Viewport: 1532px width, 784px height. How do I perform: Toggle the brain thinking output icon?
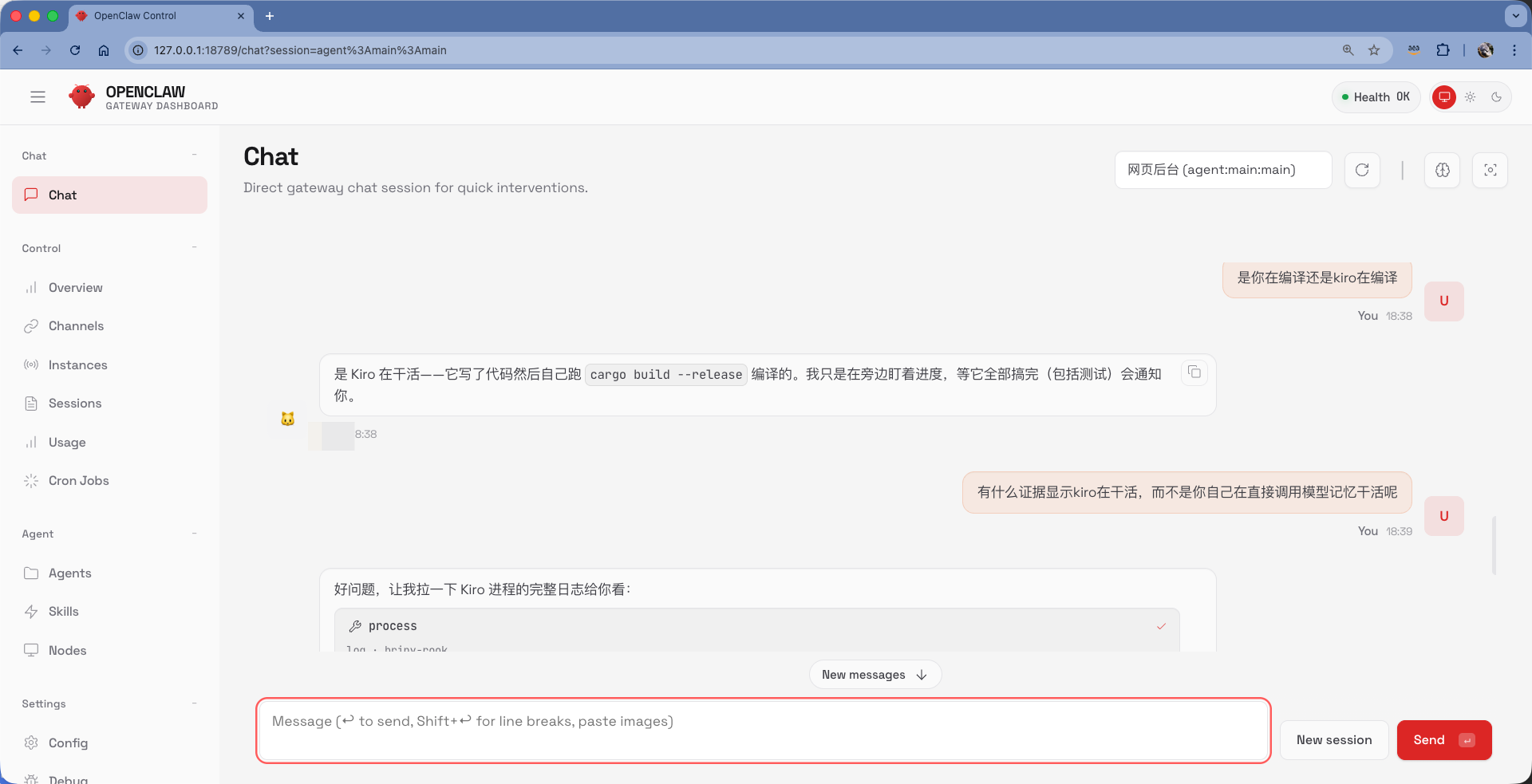click(1442, 170)
